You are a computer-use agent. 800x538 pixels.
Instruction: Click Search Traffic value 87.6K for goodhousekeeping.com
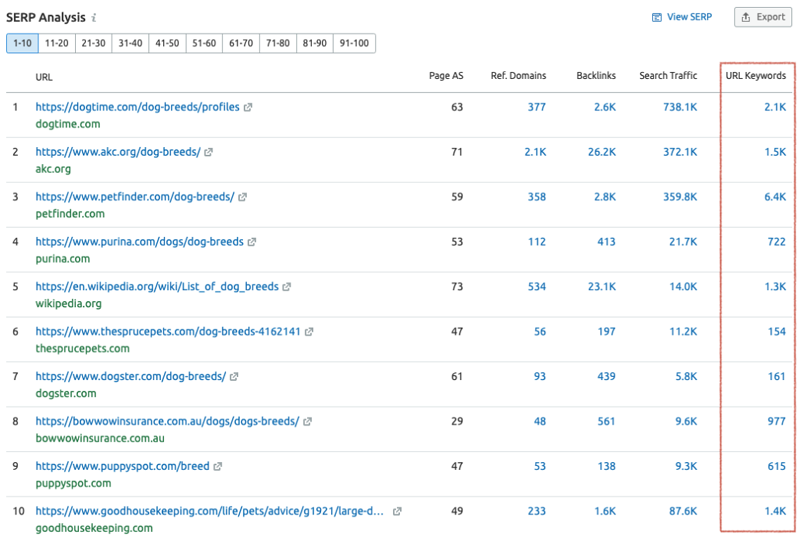[683, 511]
